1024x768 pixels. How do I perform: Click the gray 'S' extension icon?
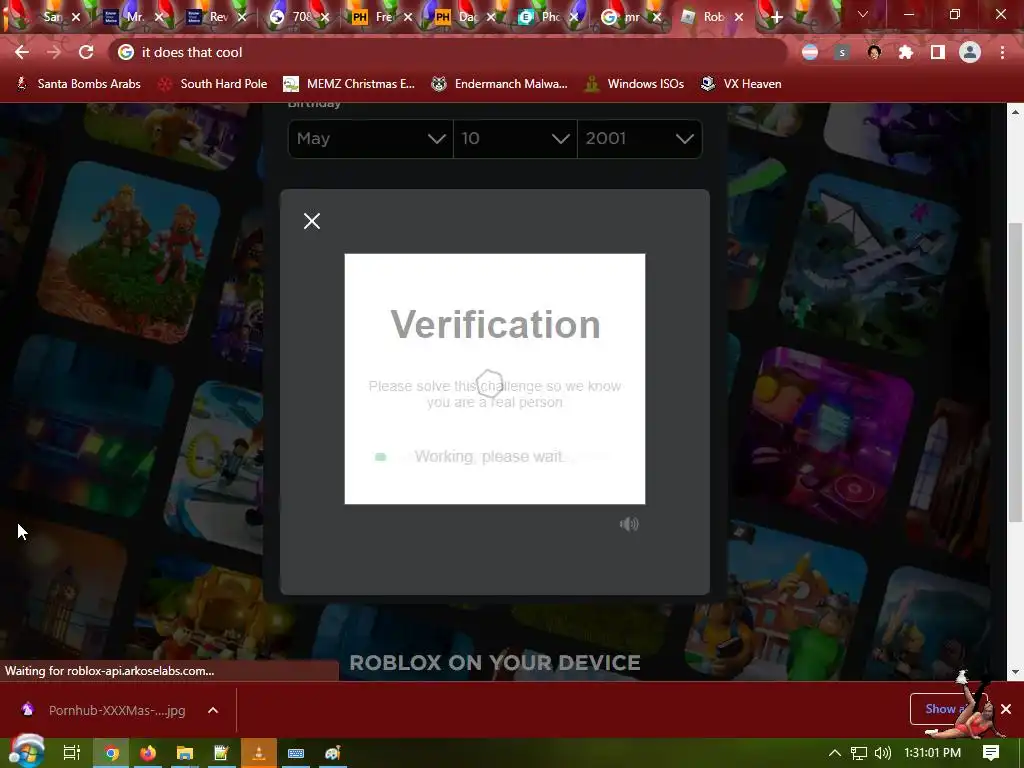coord(842,52)
